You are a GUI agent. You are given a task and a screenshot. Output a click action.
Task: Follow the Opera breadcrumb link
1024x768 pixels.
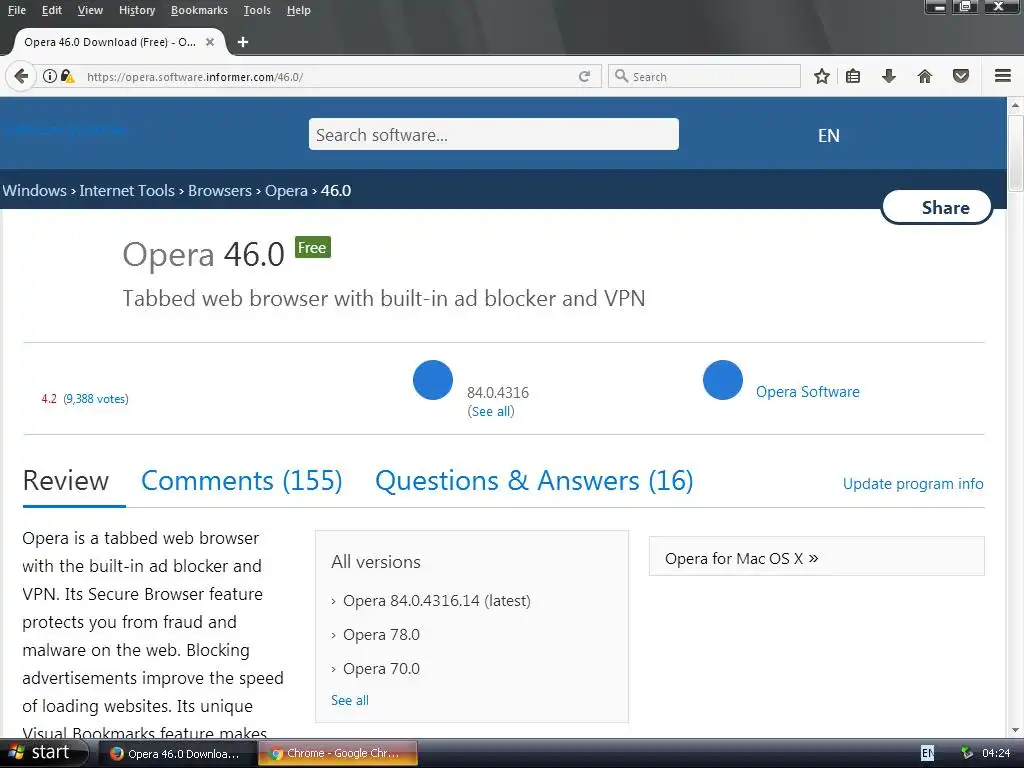[x=286, y=191]
